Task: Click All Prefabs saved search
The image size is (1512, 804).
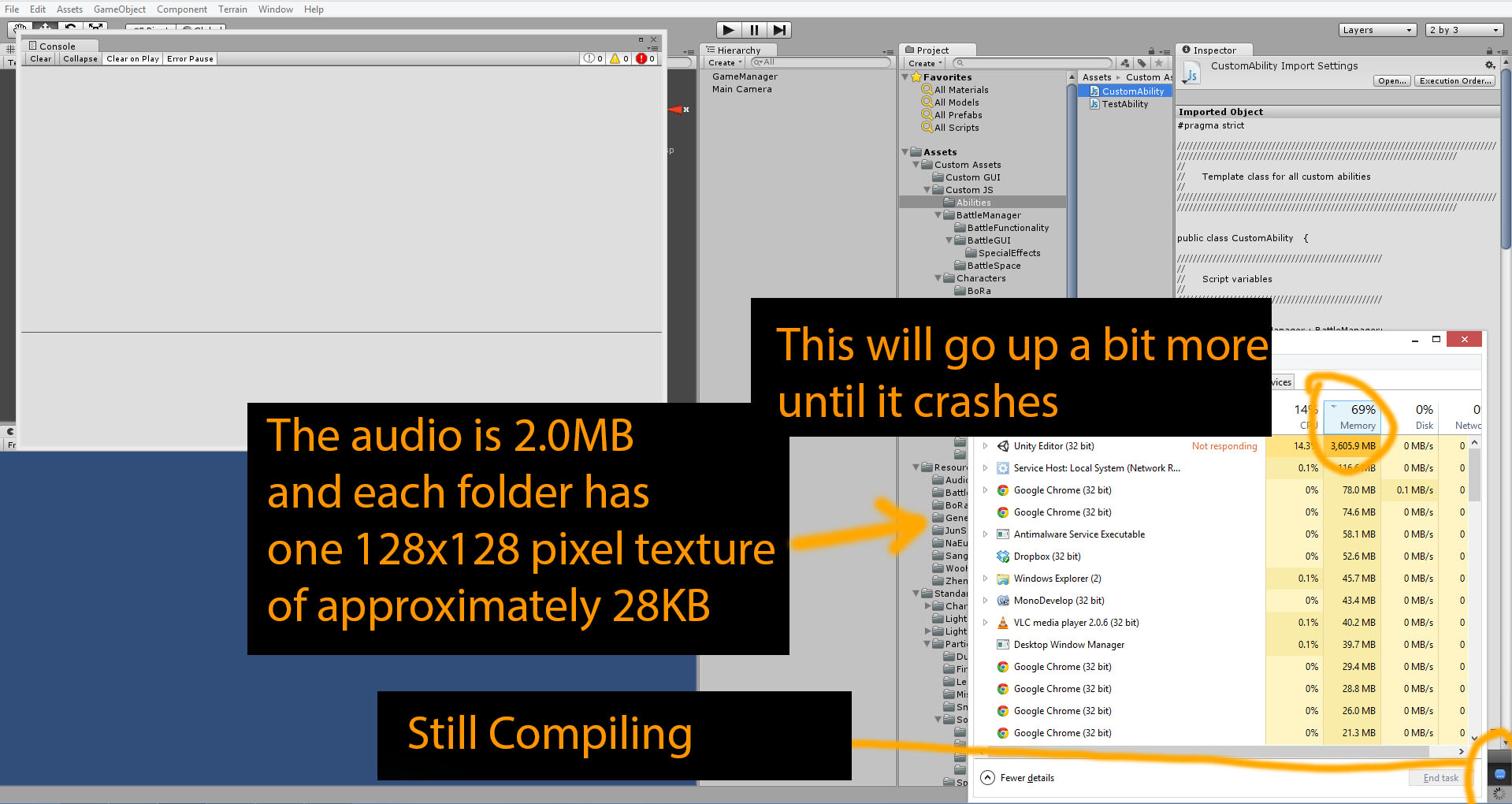Action: coord(952,115)
